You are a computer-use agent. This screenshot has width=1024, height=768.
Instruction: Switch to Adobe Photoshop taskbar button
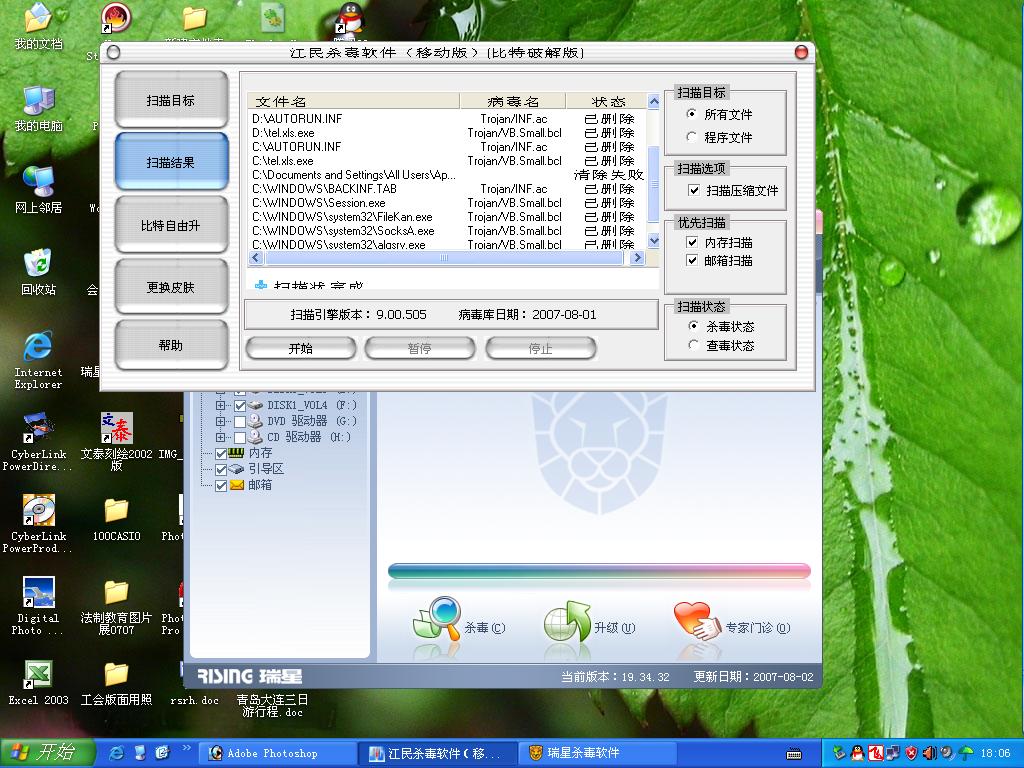[277, 754]
